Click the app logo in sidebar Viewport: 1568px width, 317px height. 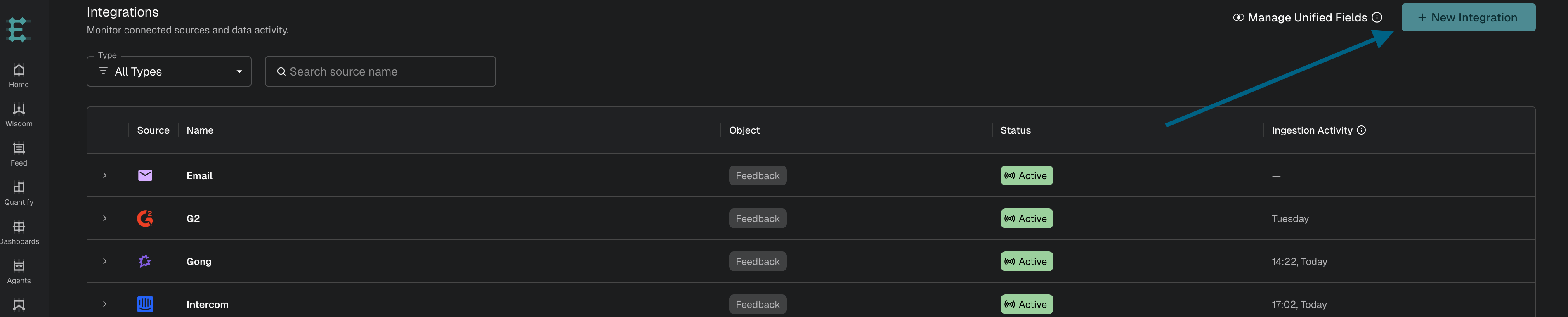tap(18, 30)
